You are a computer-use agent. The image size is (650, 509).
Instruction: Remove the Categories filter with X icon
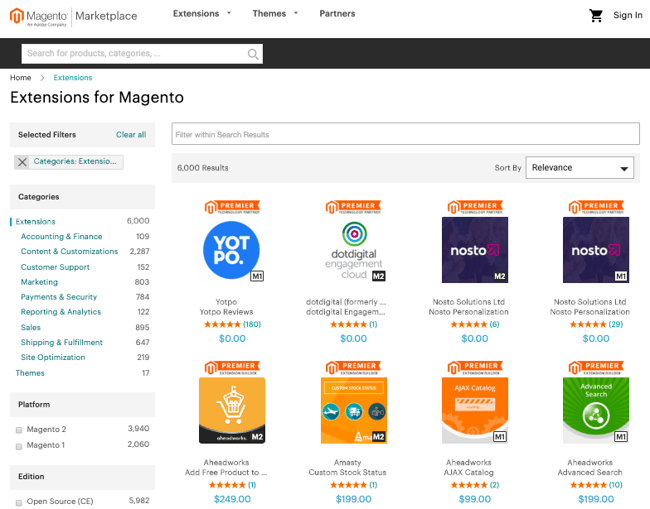pyautogui.click(x=23, y=161)
